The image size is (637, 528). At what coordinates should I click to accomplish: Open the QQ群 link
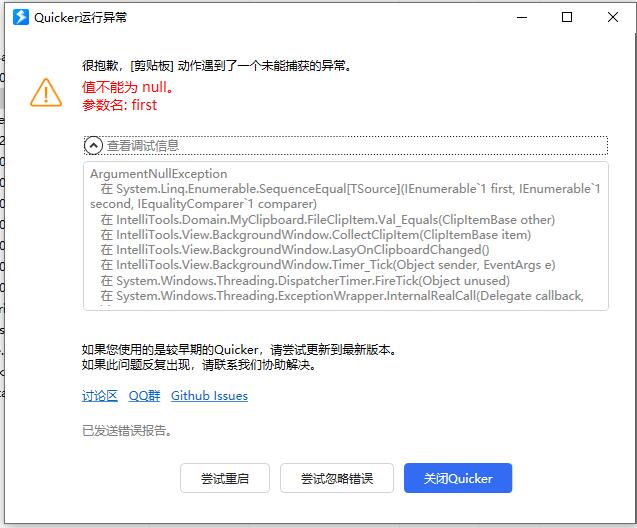144,396
